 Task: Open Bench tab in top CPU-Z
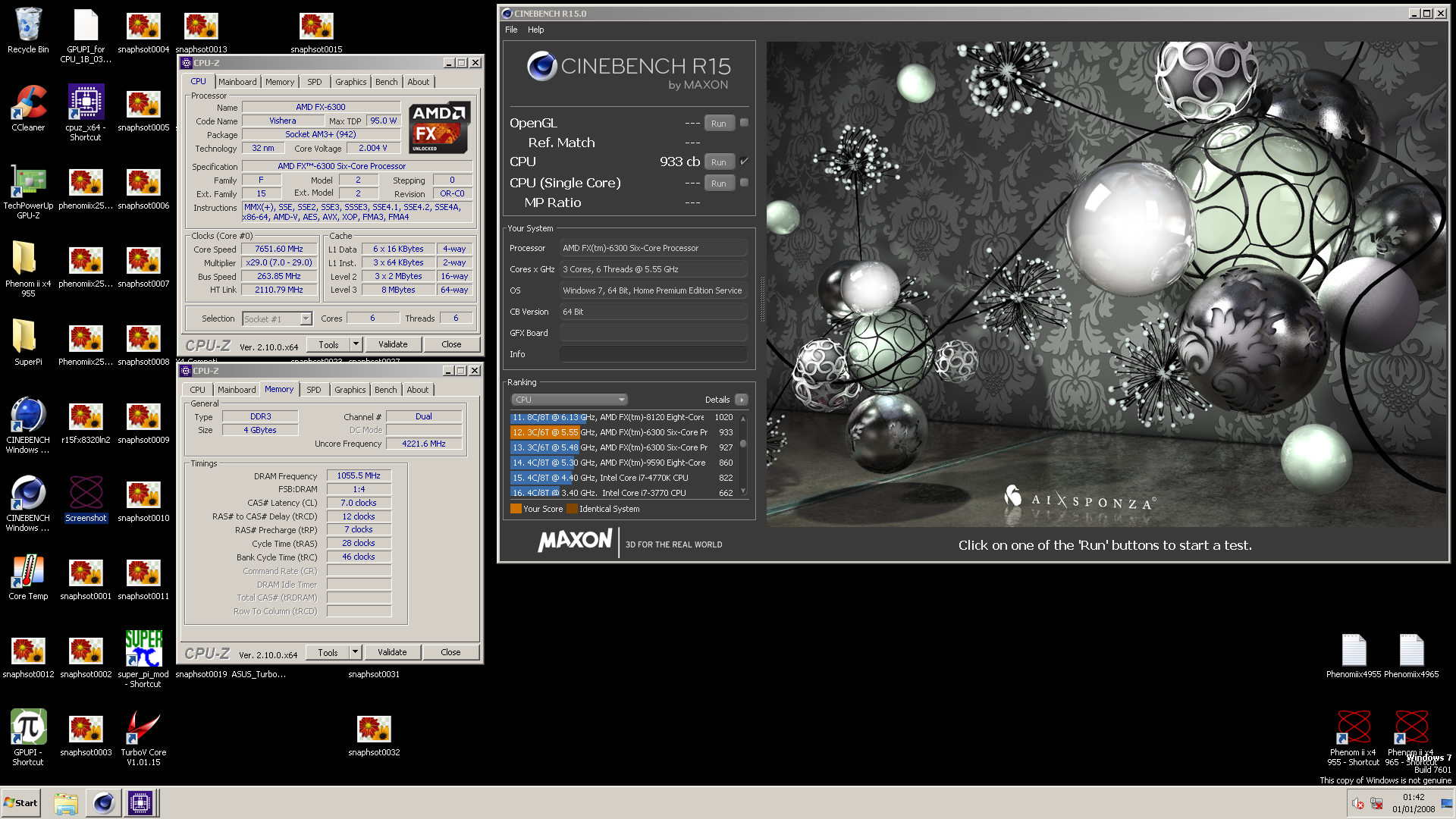387,82
